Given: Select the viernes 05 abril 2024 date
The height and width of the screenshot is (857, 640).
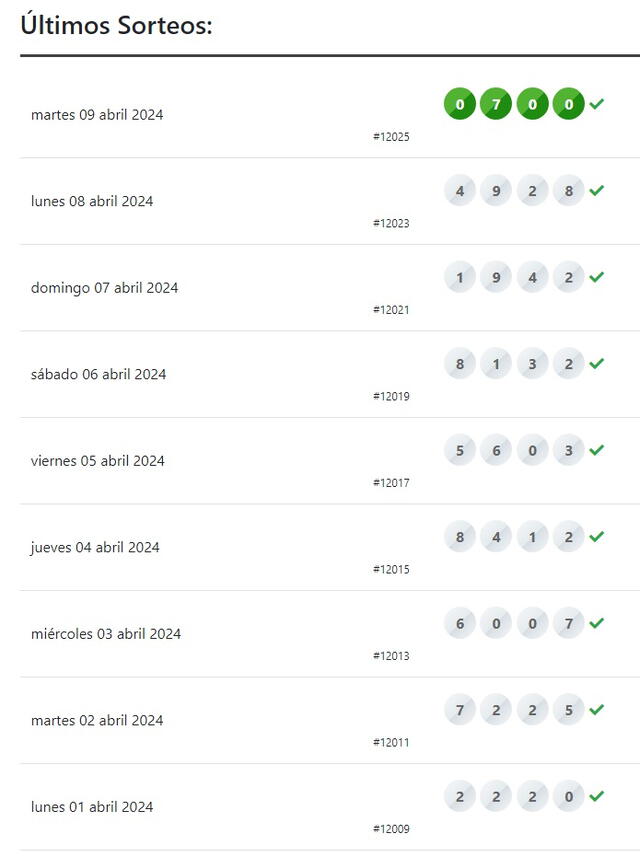Looking at the screenshot, I should click(98, 461).
